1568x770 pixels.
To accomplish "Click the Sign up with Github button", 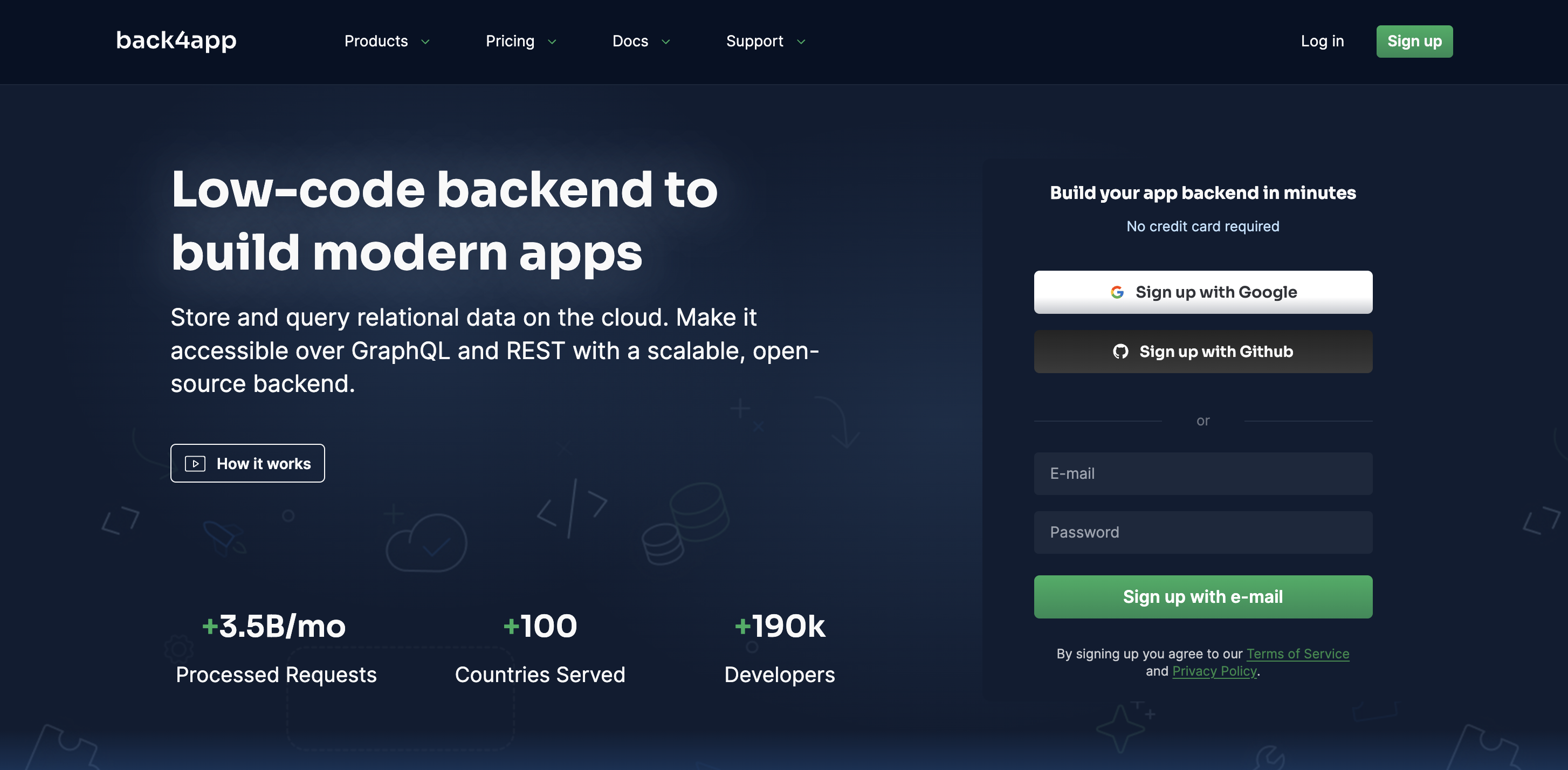I will pyautogui.click(x=1203, y=351).
